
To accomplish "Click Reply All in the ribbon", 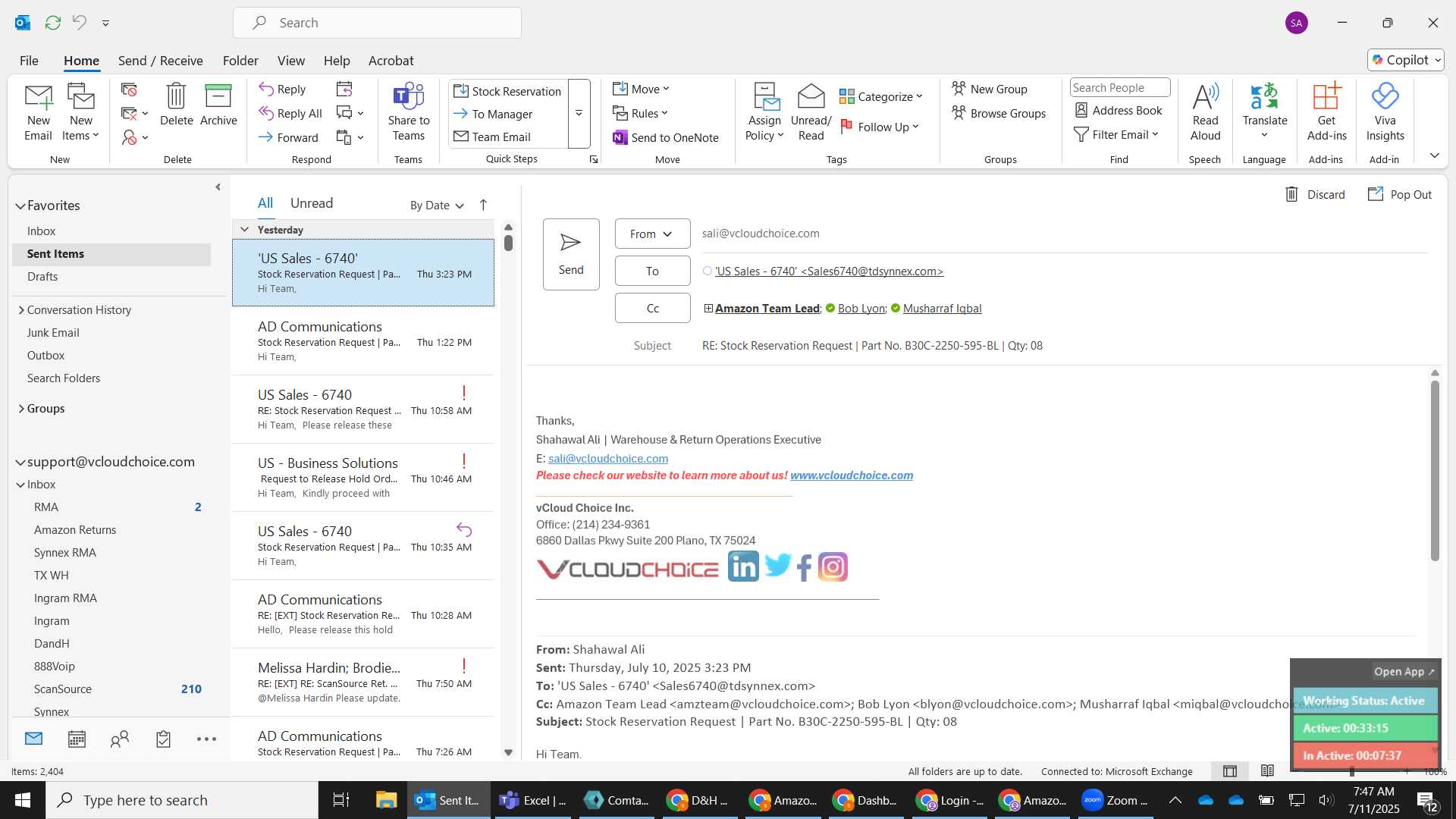I will pyautogui.click(x=290, y=113).
